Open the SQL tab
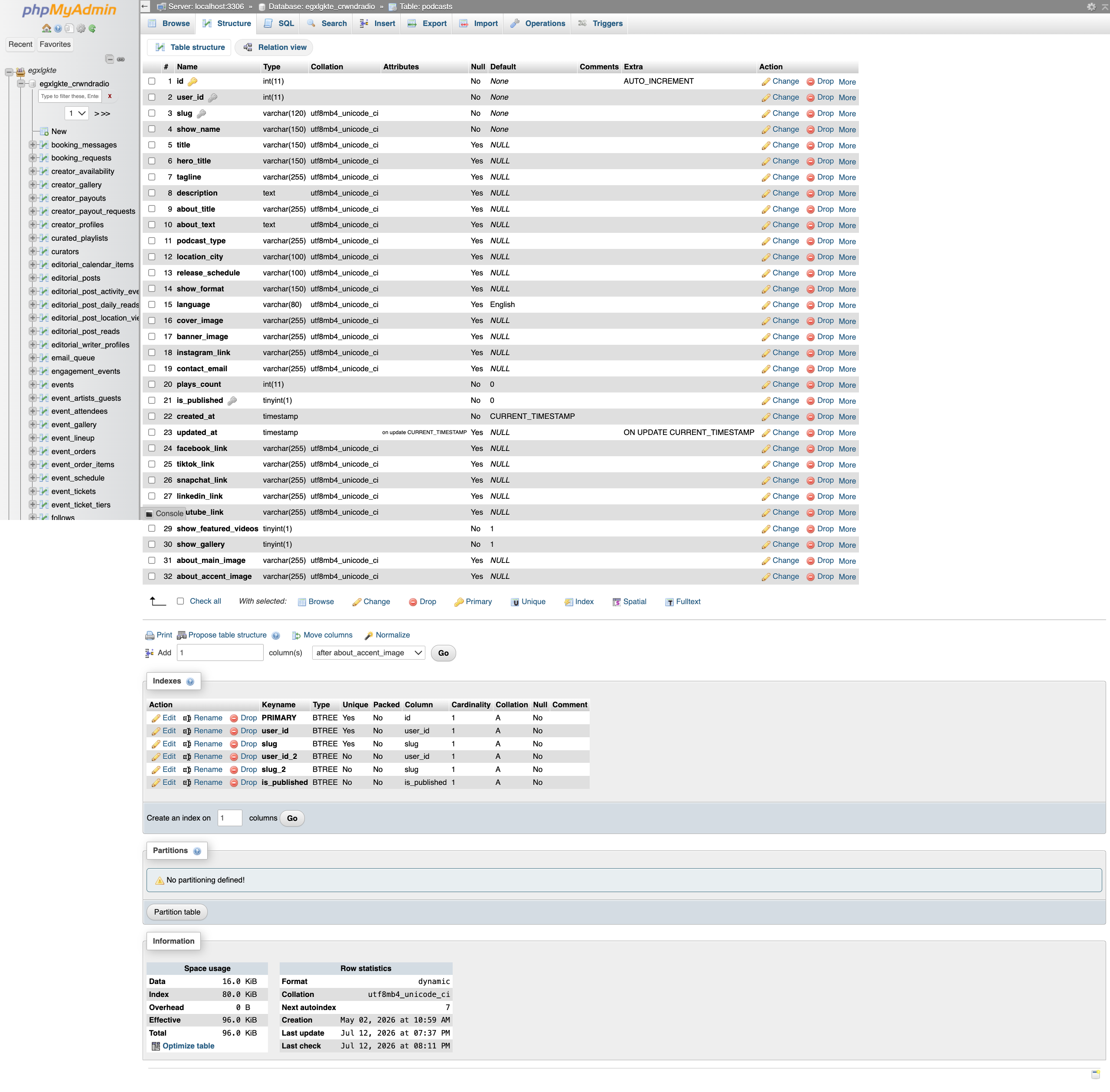 click(279, 23)
